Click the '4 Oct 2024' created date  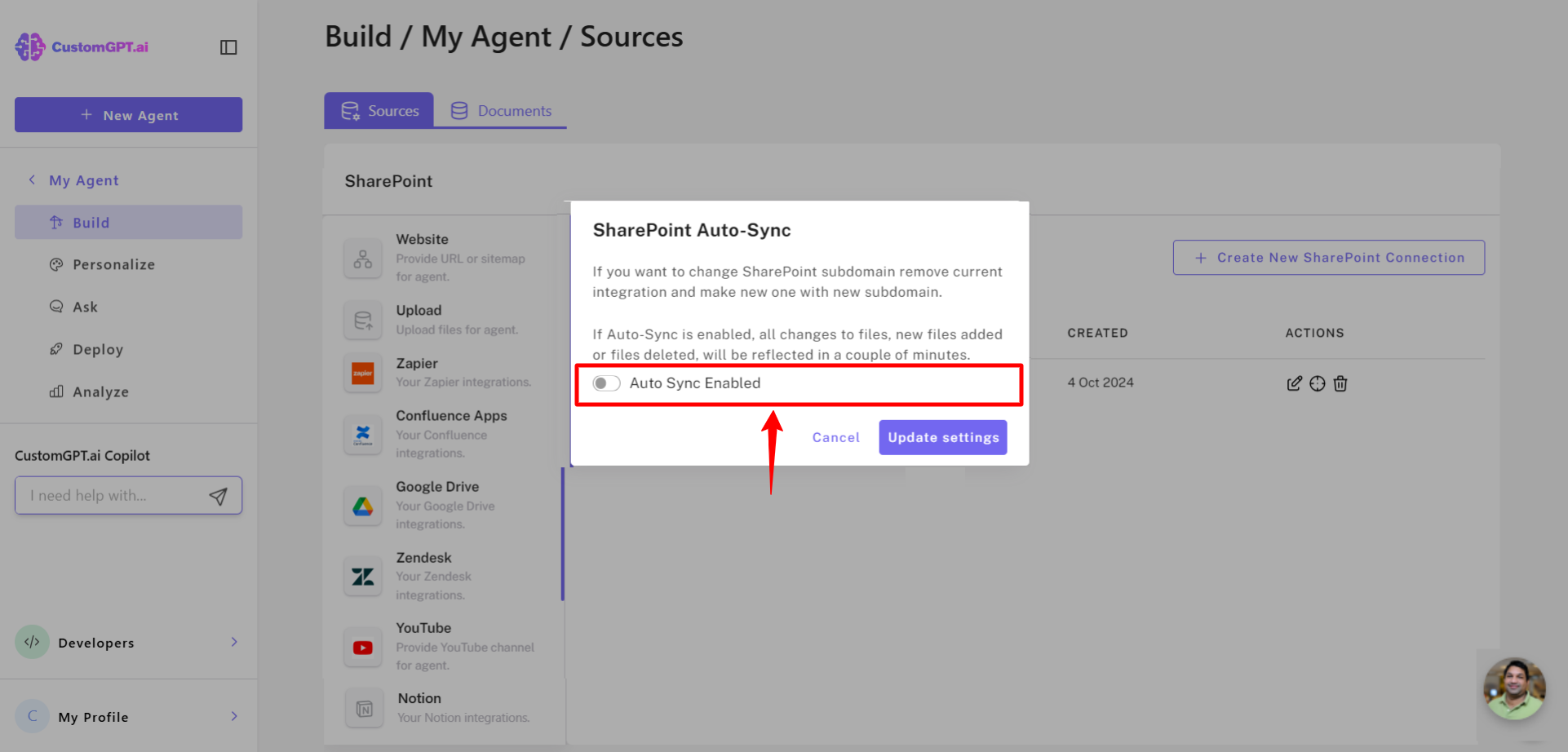tap(1101, 383)
